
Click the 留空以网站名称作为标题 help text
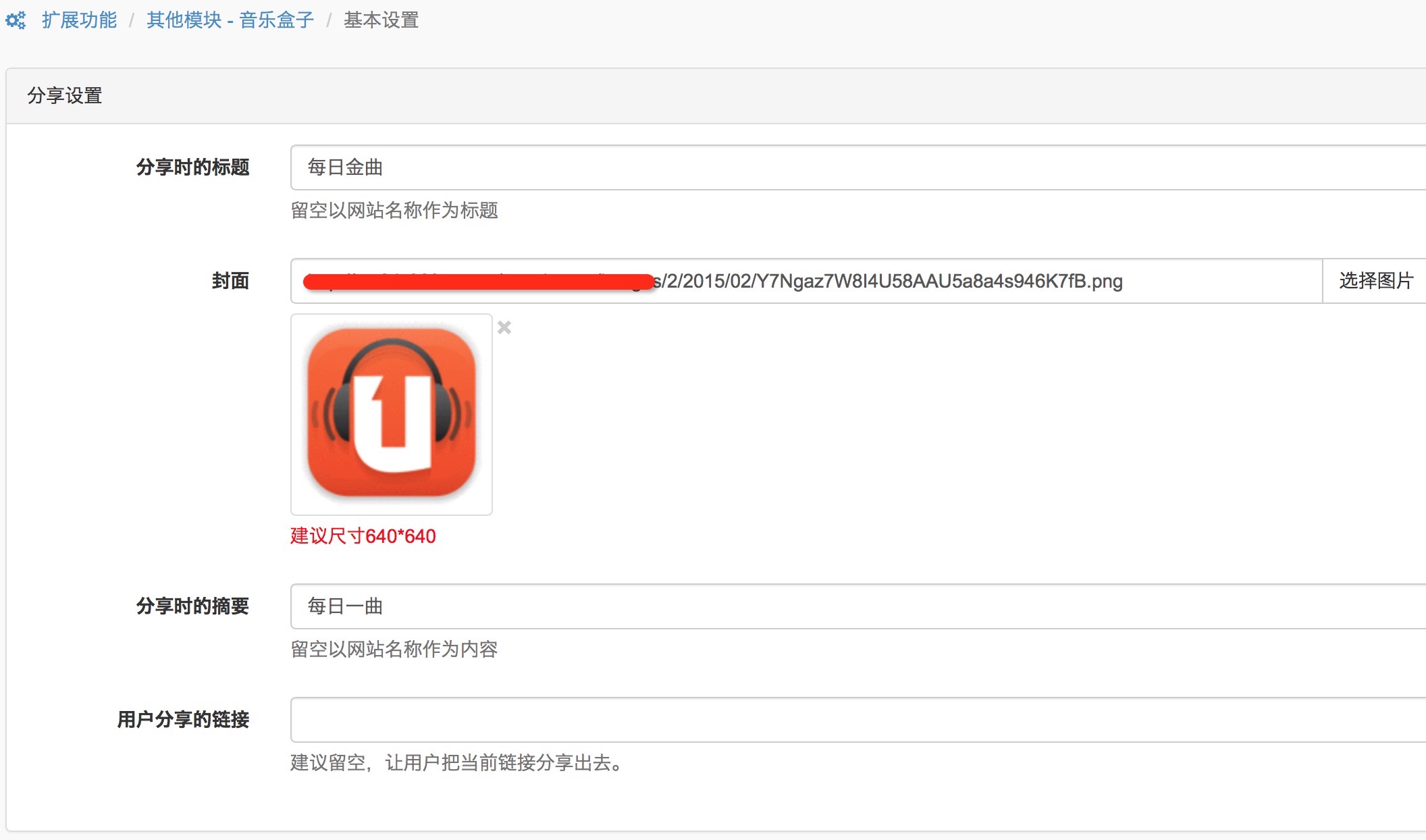[x=394, y=211]
